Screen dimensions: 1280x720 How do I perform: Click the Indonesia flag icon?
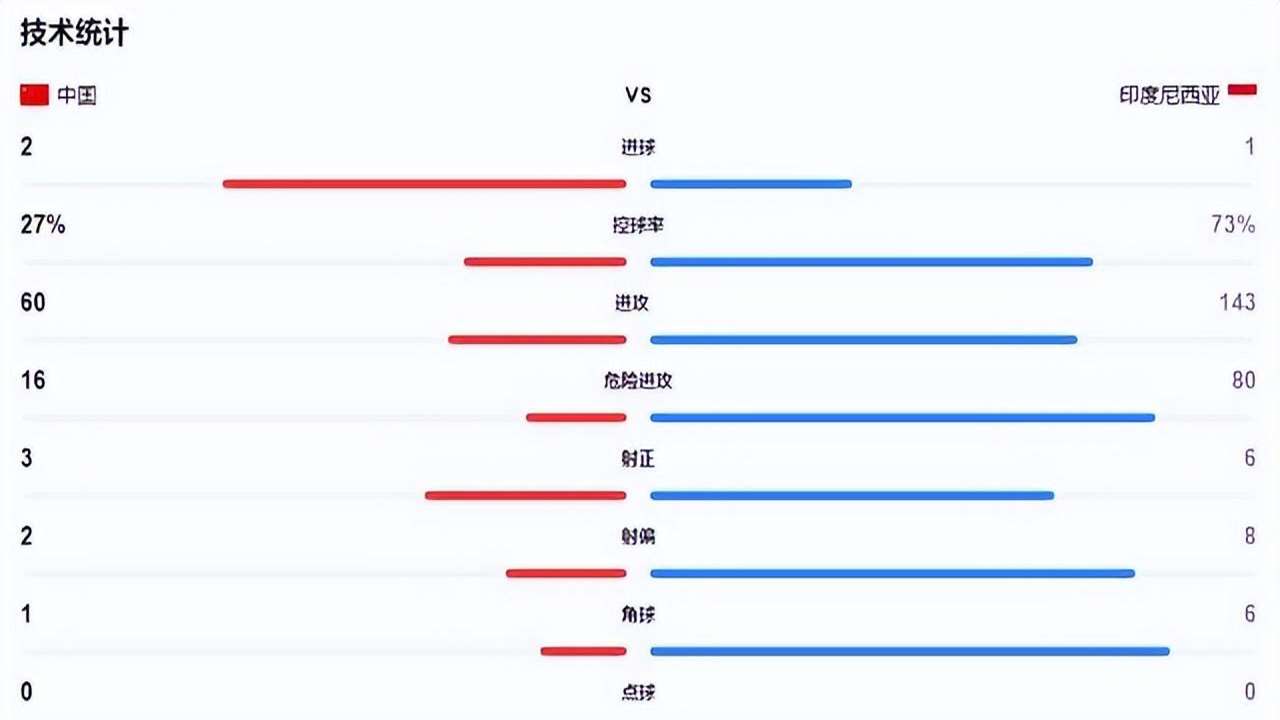pos(1242,91)
